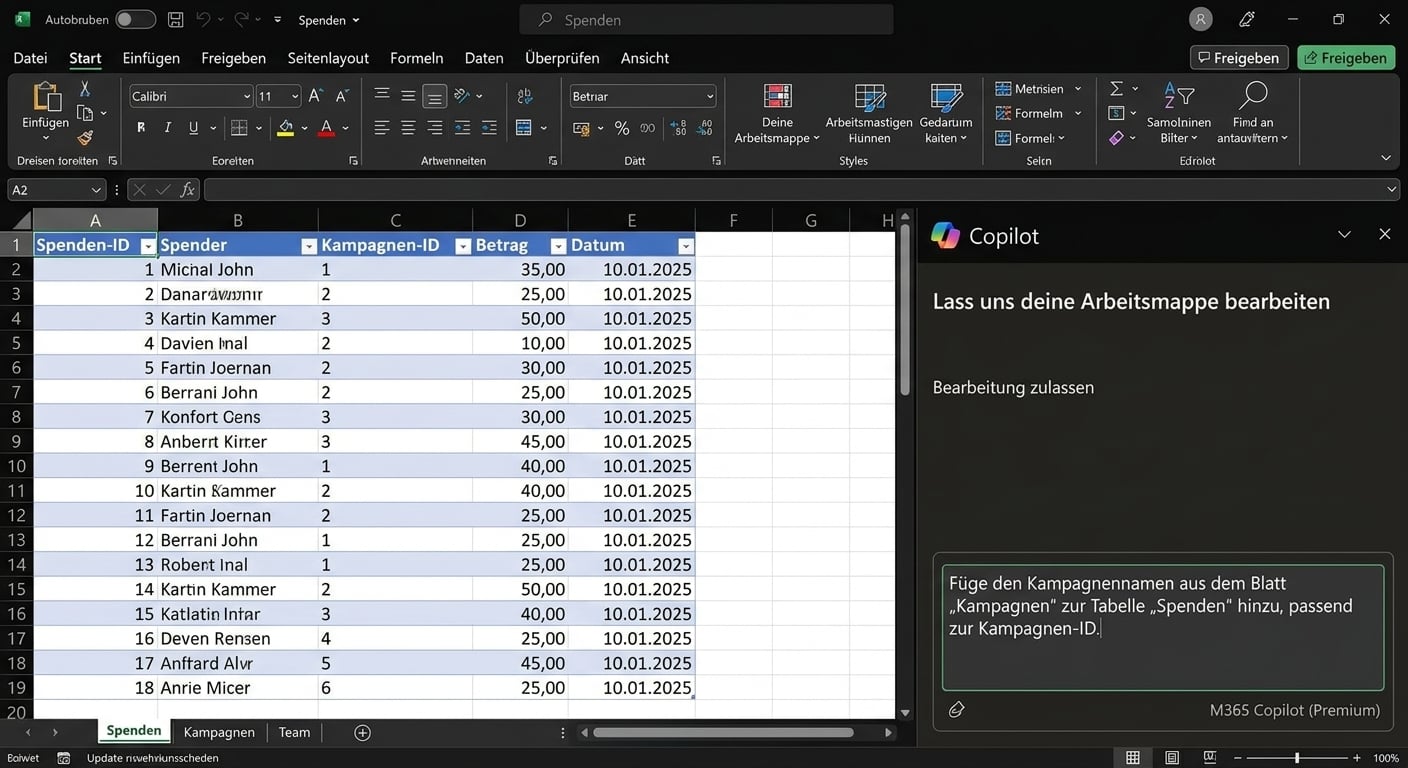
Task: Toggle bottom vertical alignment button
Action: (x=434, y=96)
